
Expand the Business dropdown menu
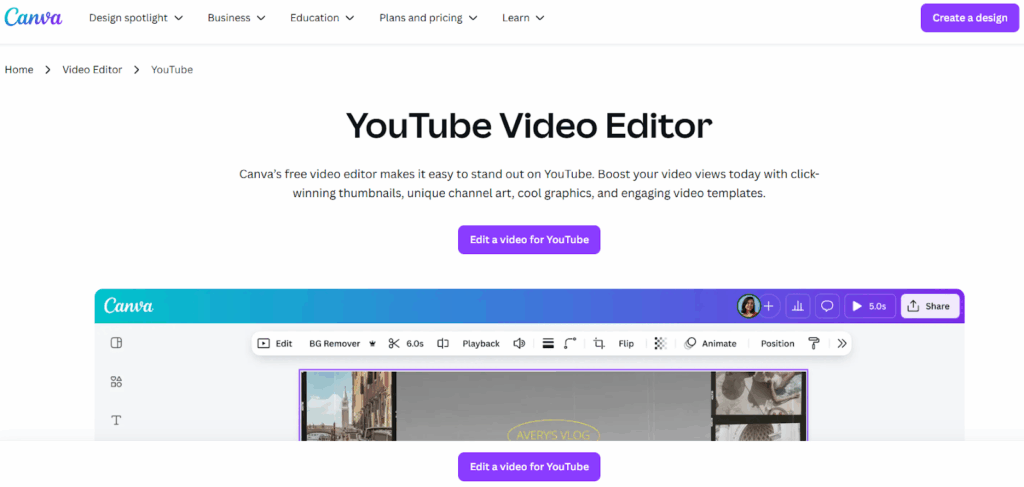(236, 18)
